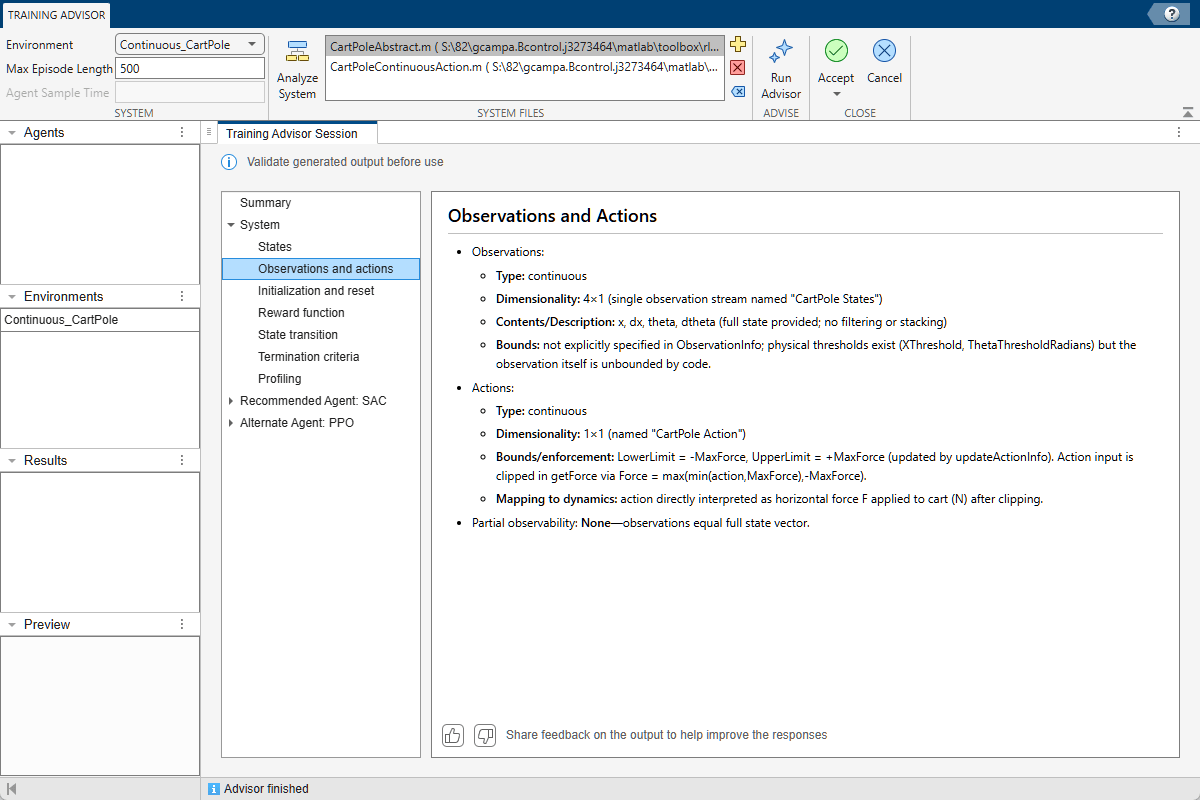Open the Accept dropdown arrow
The height and width of the screenshot is (800, 1200).
tap(836, 95)
